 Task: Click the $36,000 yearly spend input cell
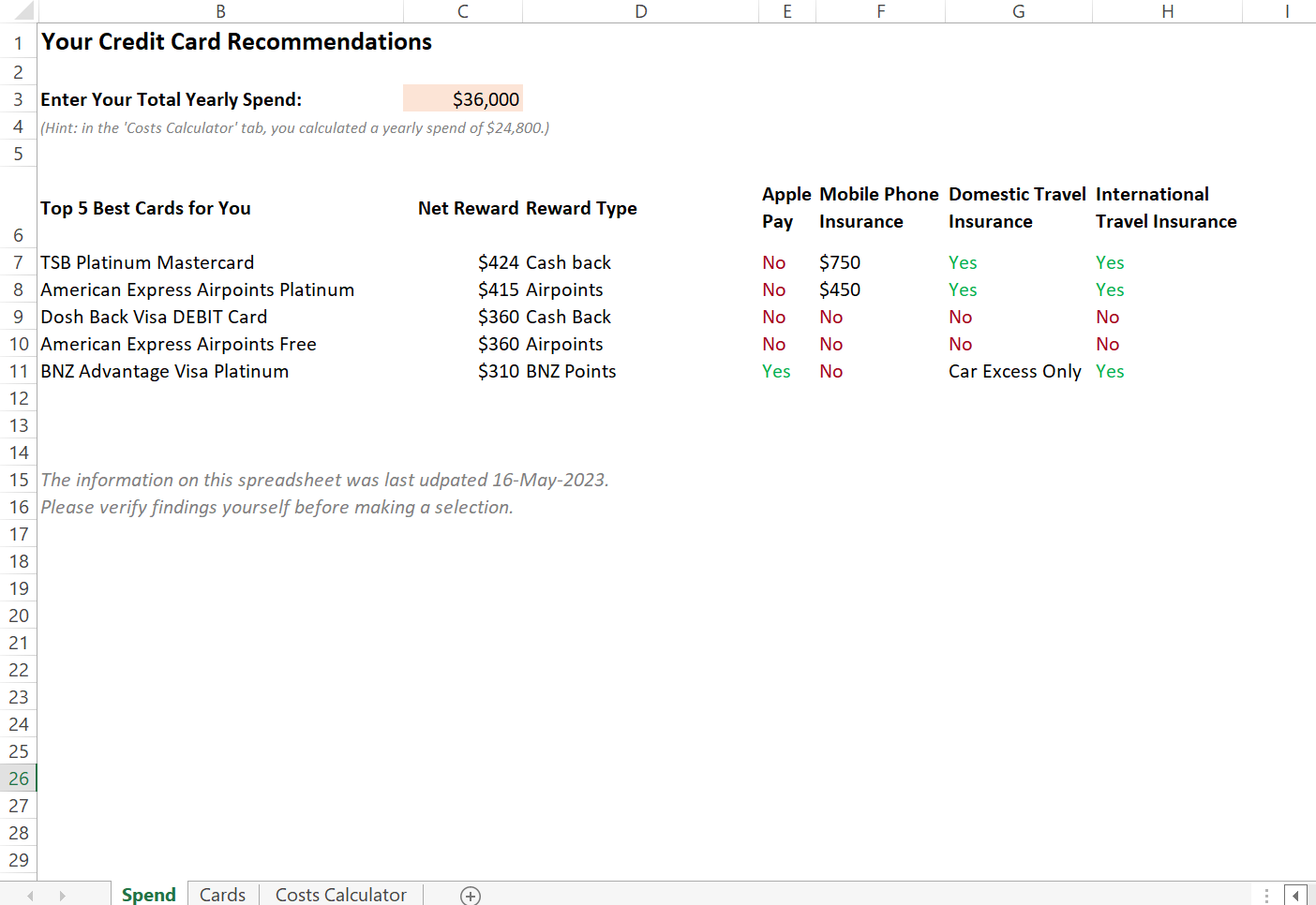pos(463,99)
